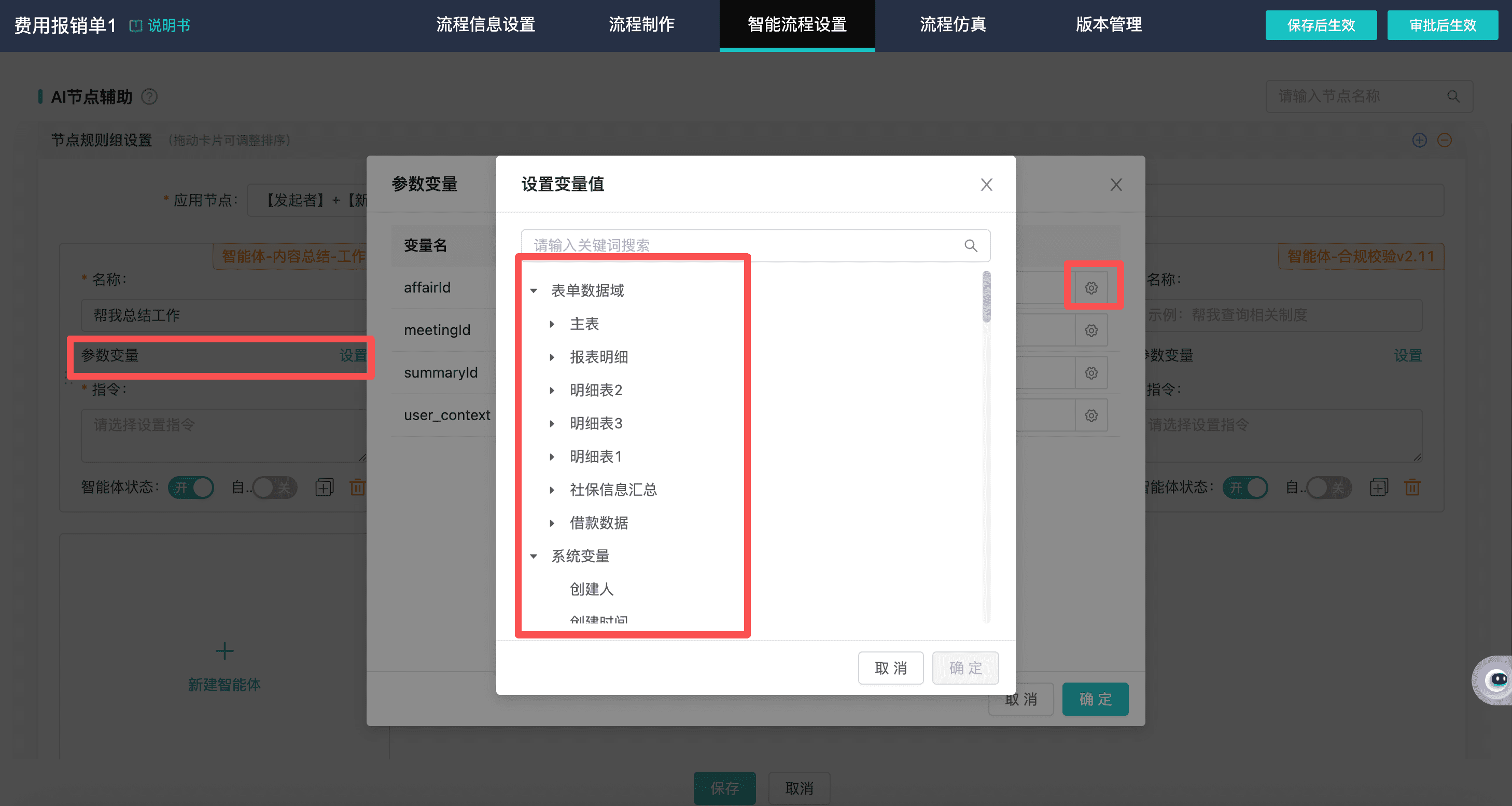Click the plus icon to create new agent
Image resolution: width=1512 pixels, height=806 pixels.
pos(224,650)
